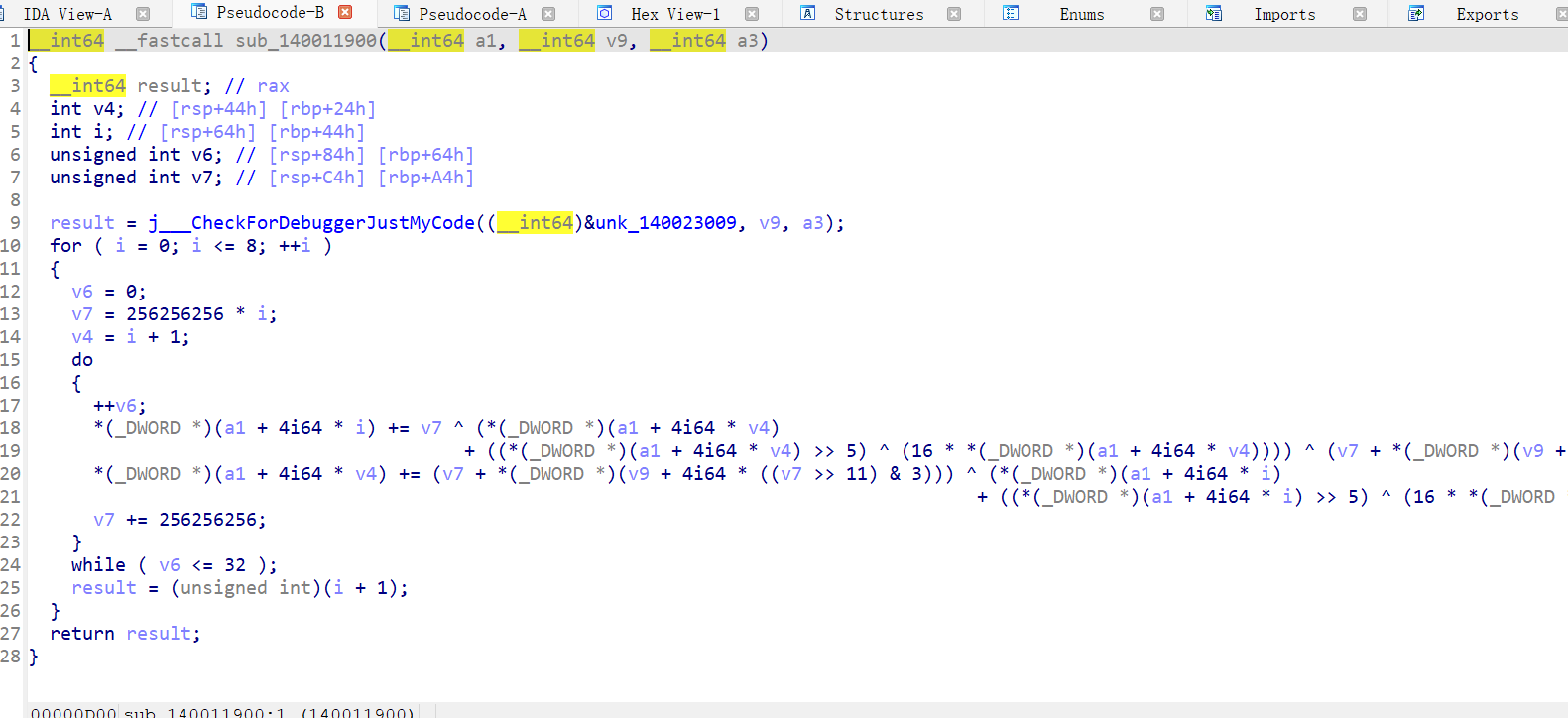Switch to the Hex View-1 tab
This screenshot has height=718, width=1568.
(675, 14)
